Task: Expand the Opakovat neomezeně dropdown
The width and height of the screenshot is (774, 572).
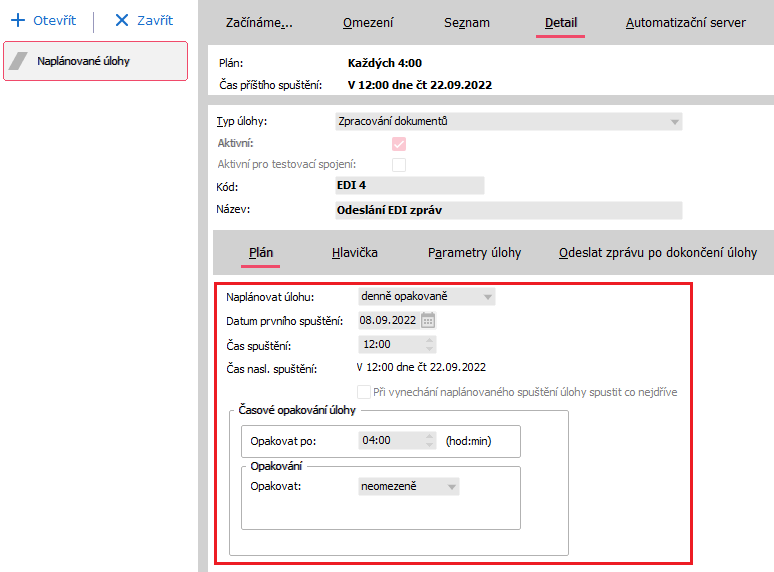Action: coord(452,487)
